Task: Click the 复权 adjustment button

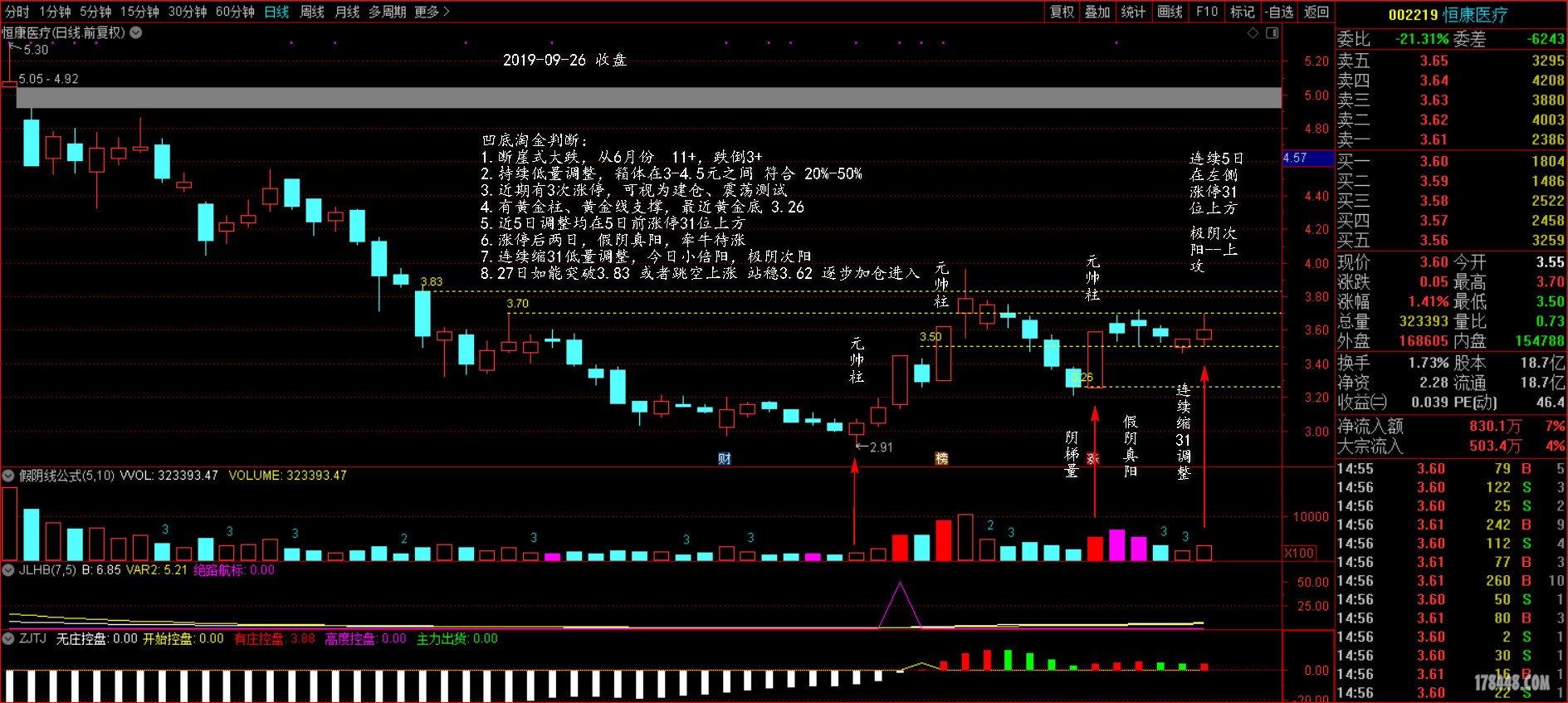Action: [1062, 12]
